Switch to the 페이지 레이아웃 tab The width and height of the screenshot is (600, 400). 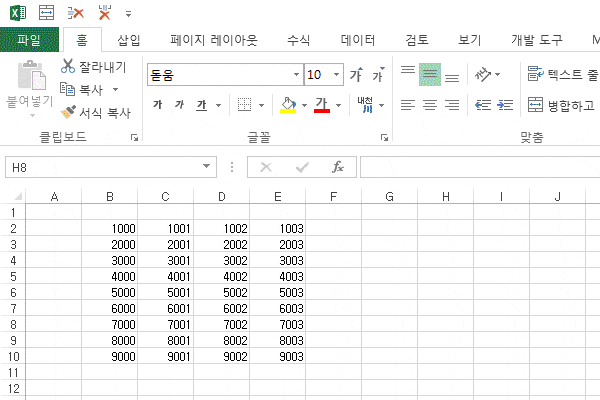[214, 40]
